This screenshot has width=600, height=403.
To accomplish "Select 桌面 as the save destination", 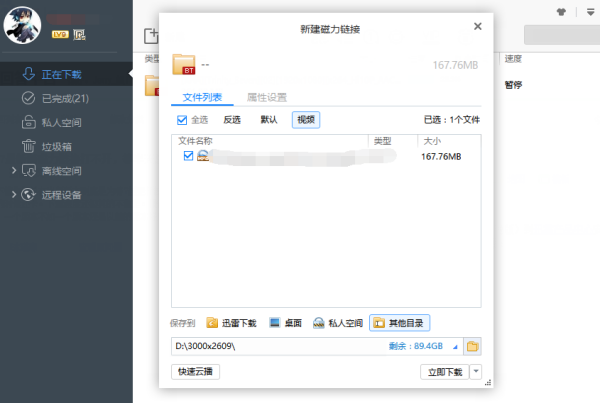I will tap(285, 323).
